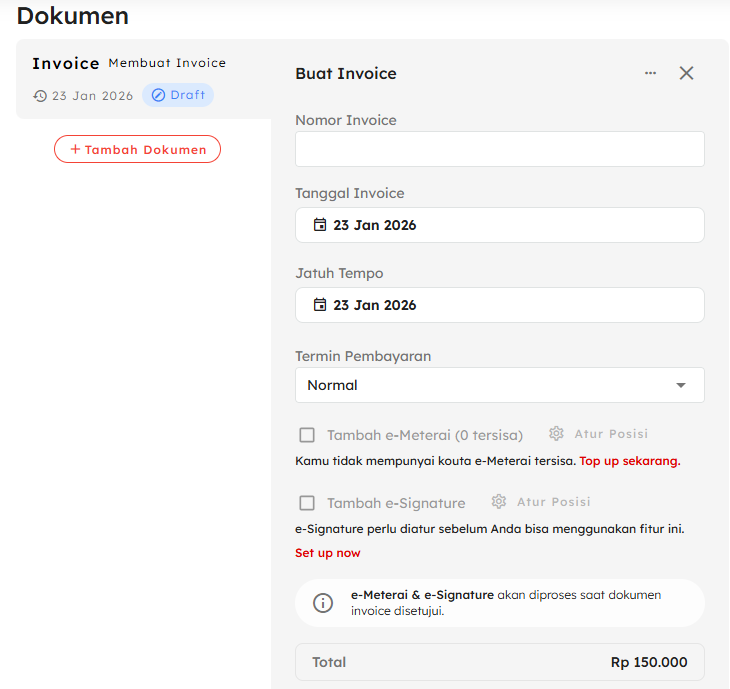The image size is (730, 689).
Task: Click the calendar icon in Tanggal Invoice
Action: 320,225
